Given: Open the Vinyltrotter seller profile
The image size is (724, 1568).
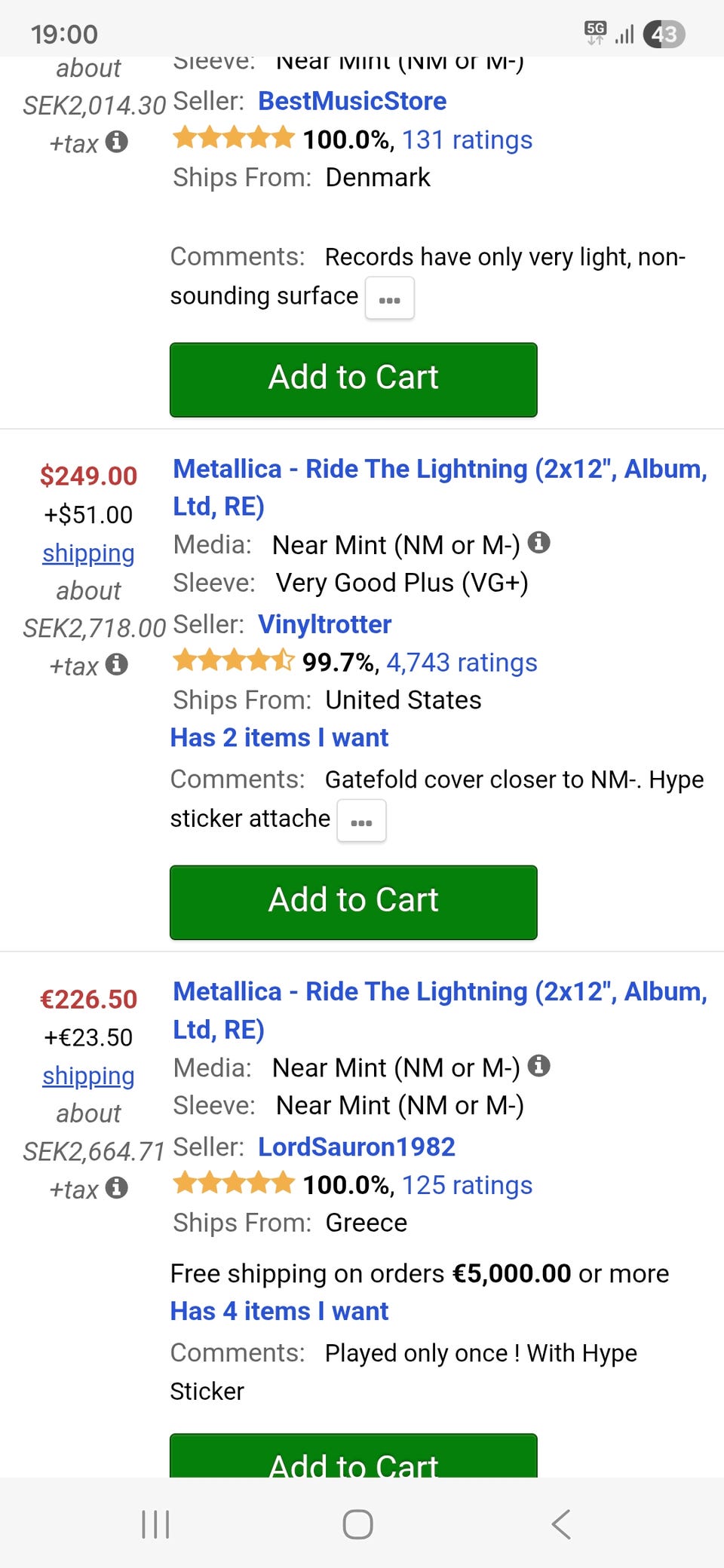Looking at the screenshot, I should [324, 624].
